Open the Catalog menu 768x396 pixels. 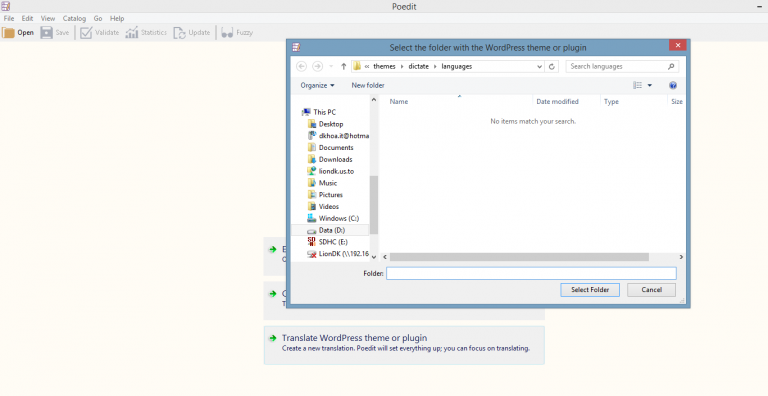pos(74,19)
